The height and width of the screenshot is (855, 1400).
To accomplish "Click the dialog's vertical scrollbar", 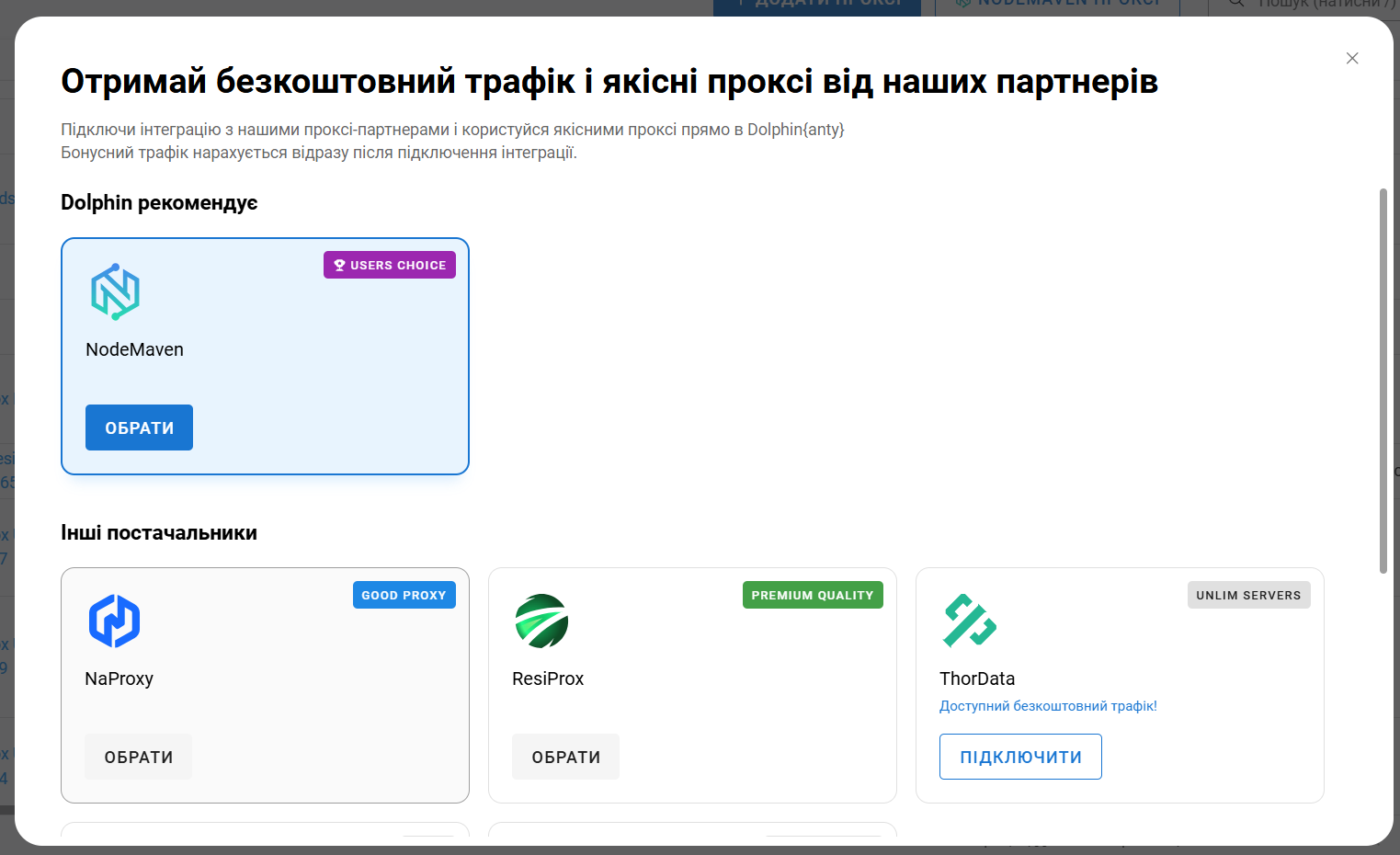I will click(x=1383, y=382).
